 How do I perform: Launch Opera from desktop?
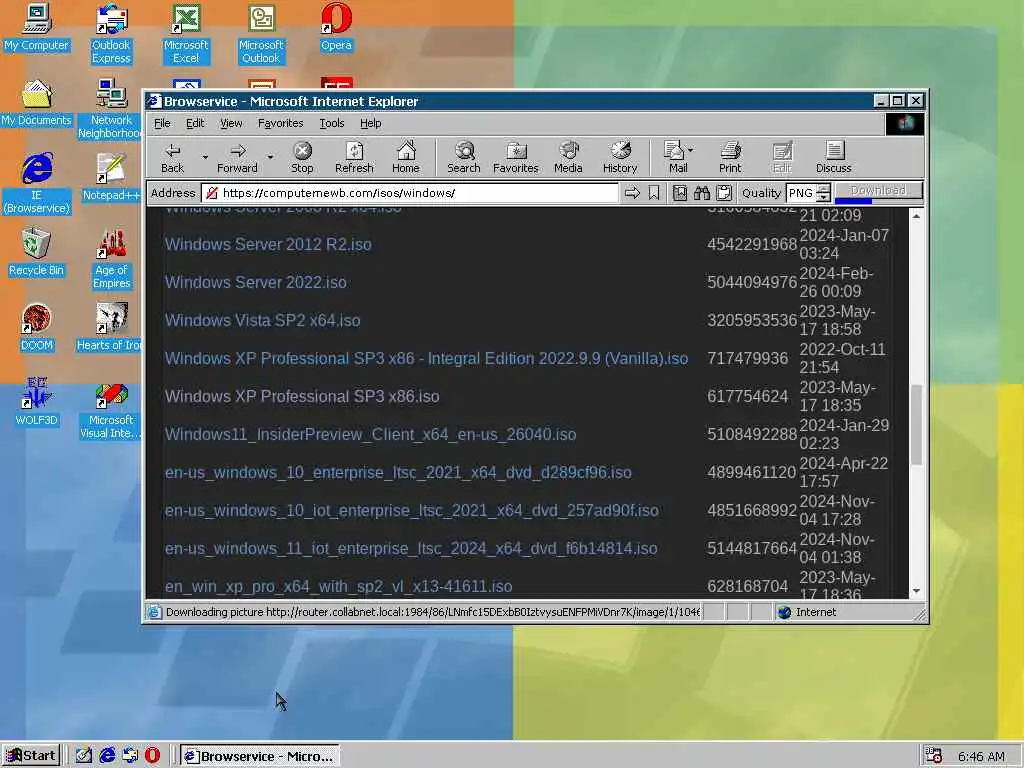336,27
